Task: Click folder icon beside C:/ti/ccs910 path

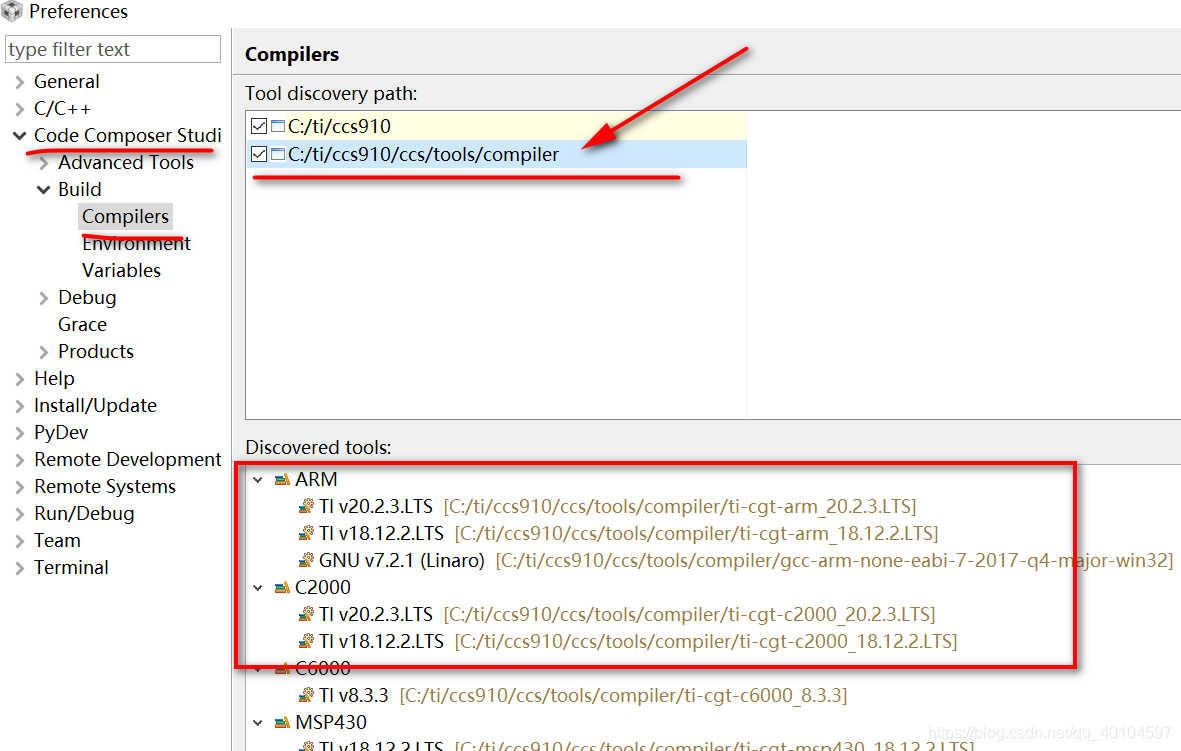Action: [278, 126]
